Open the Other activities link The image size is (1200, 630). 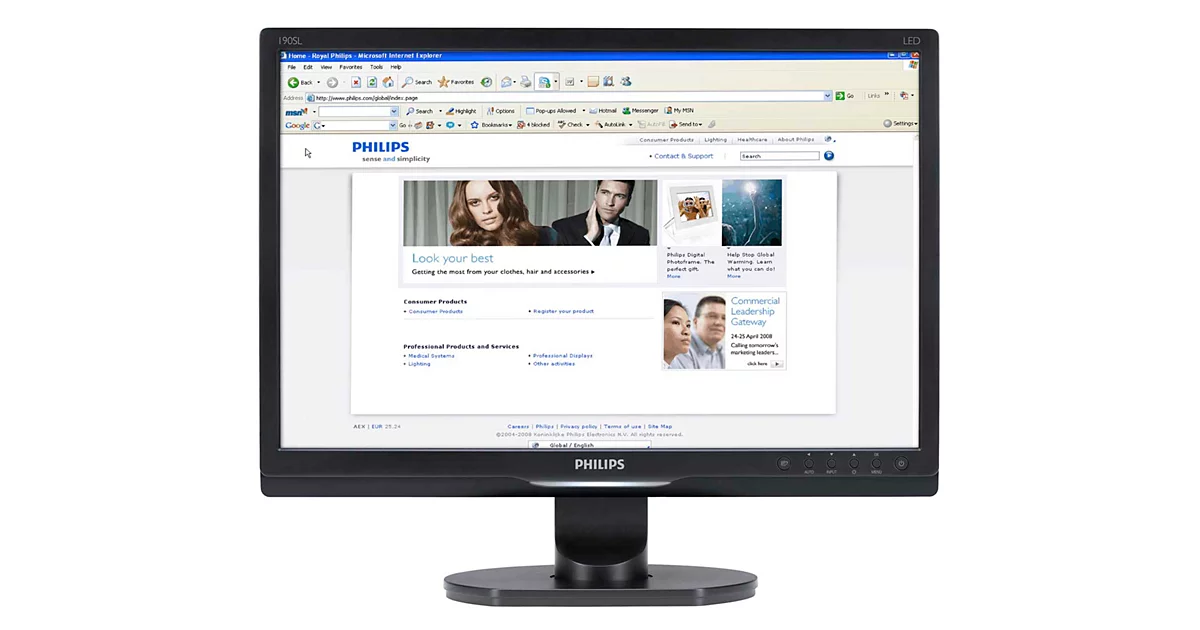coord(554,364)
